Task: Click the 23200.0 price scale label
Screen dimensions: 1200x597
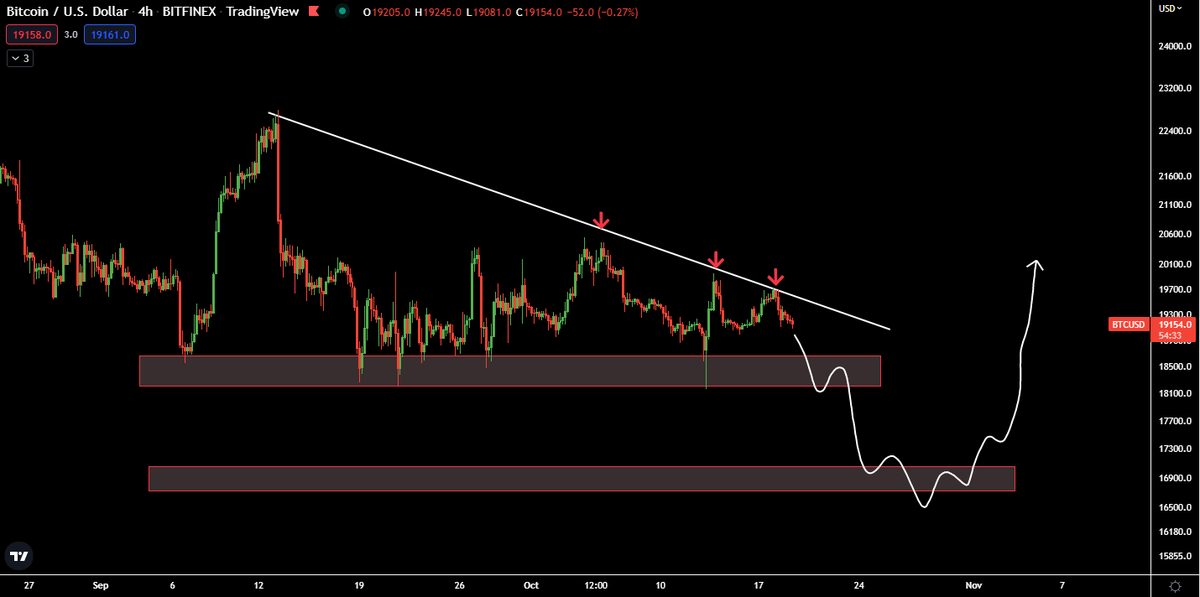Action: click(x=1176, y=89)
